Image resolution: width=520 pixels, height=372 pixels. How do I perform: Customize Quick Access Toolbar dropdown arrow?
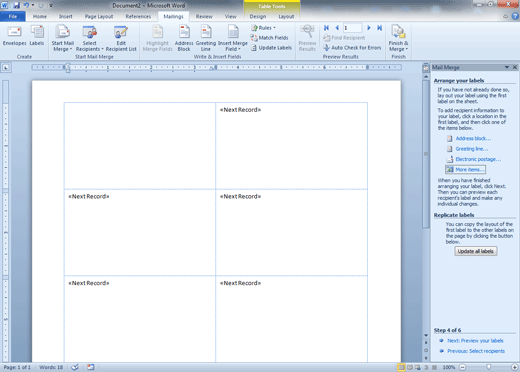(x=51, y=5)
